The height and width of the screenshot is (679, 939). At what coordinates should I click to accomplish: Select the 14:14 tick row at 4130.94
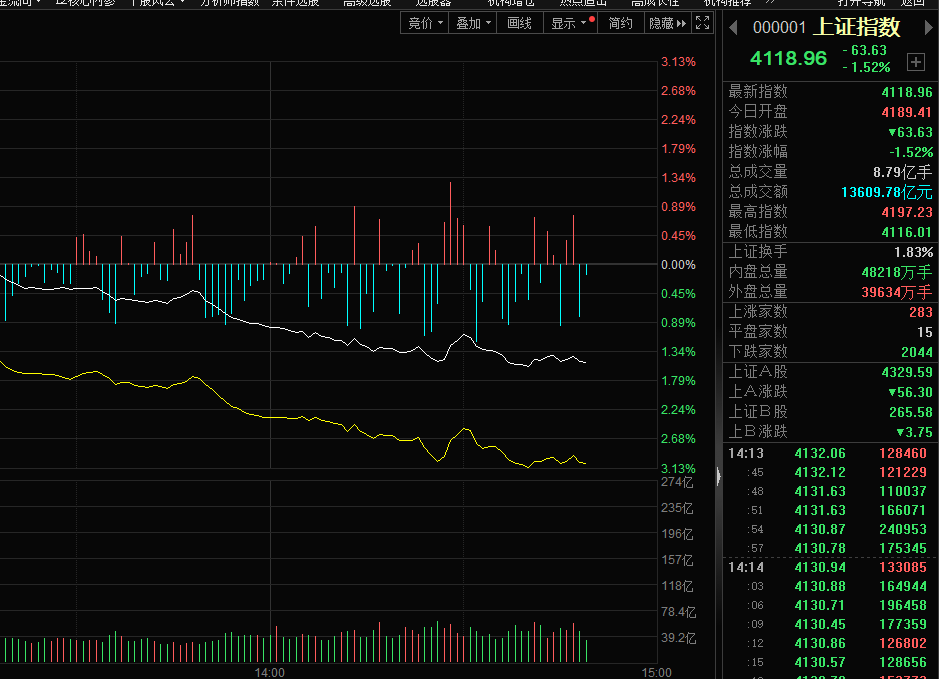pyautogui.click(x=830, y=567)
